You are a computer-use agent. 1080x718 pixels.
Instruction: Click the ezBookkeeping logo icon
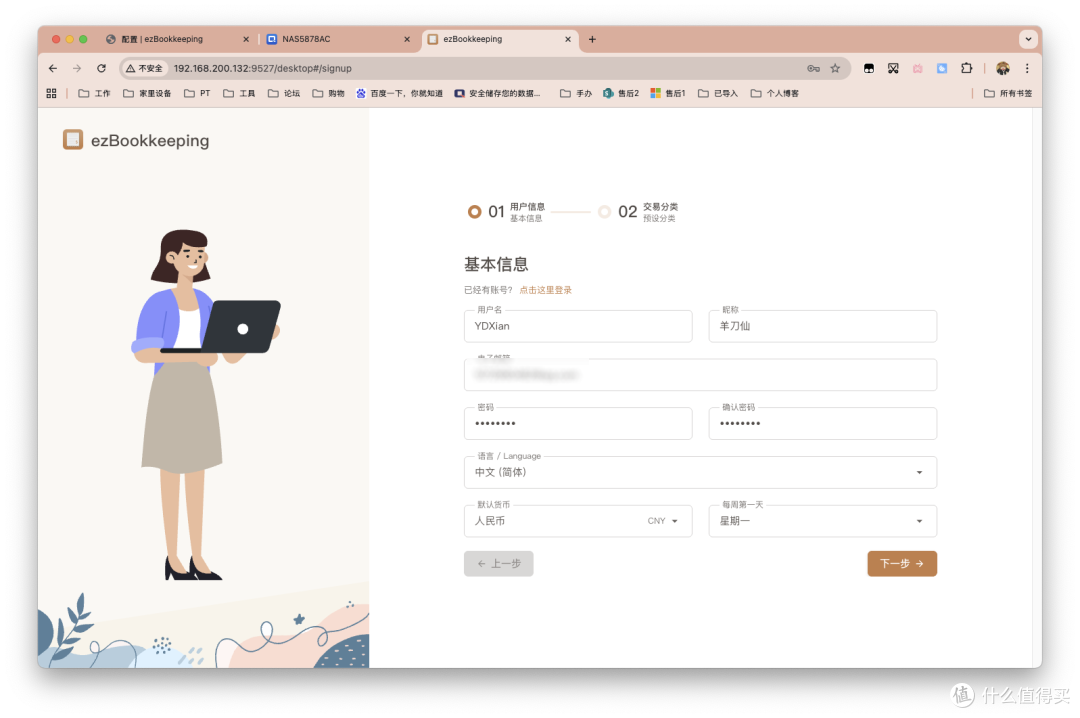(x=73, y=140)
